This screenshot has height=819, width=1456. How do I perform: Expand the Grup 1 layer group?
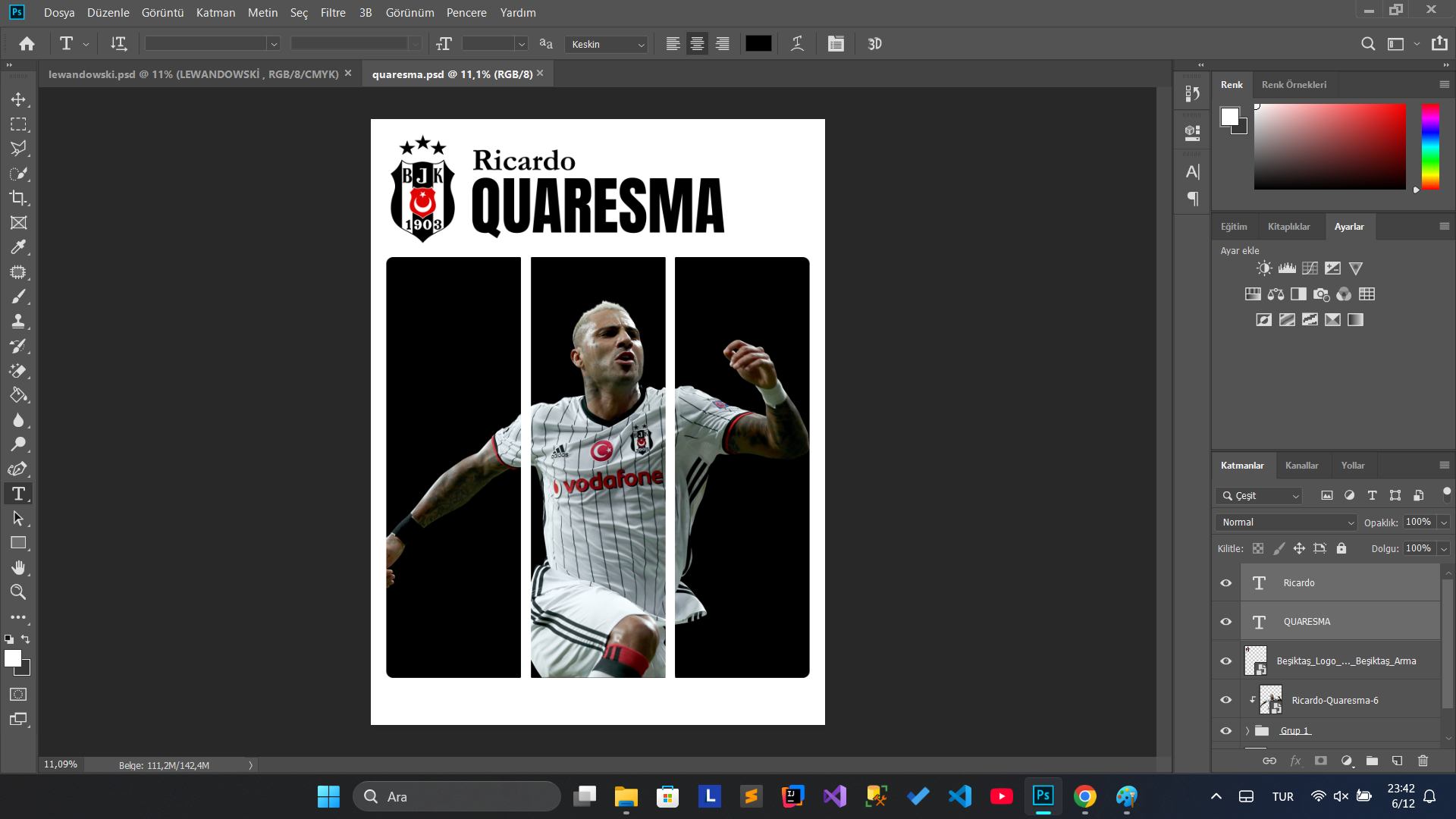pos(1247,731)
